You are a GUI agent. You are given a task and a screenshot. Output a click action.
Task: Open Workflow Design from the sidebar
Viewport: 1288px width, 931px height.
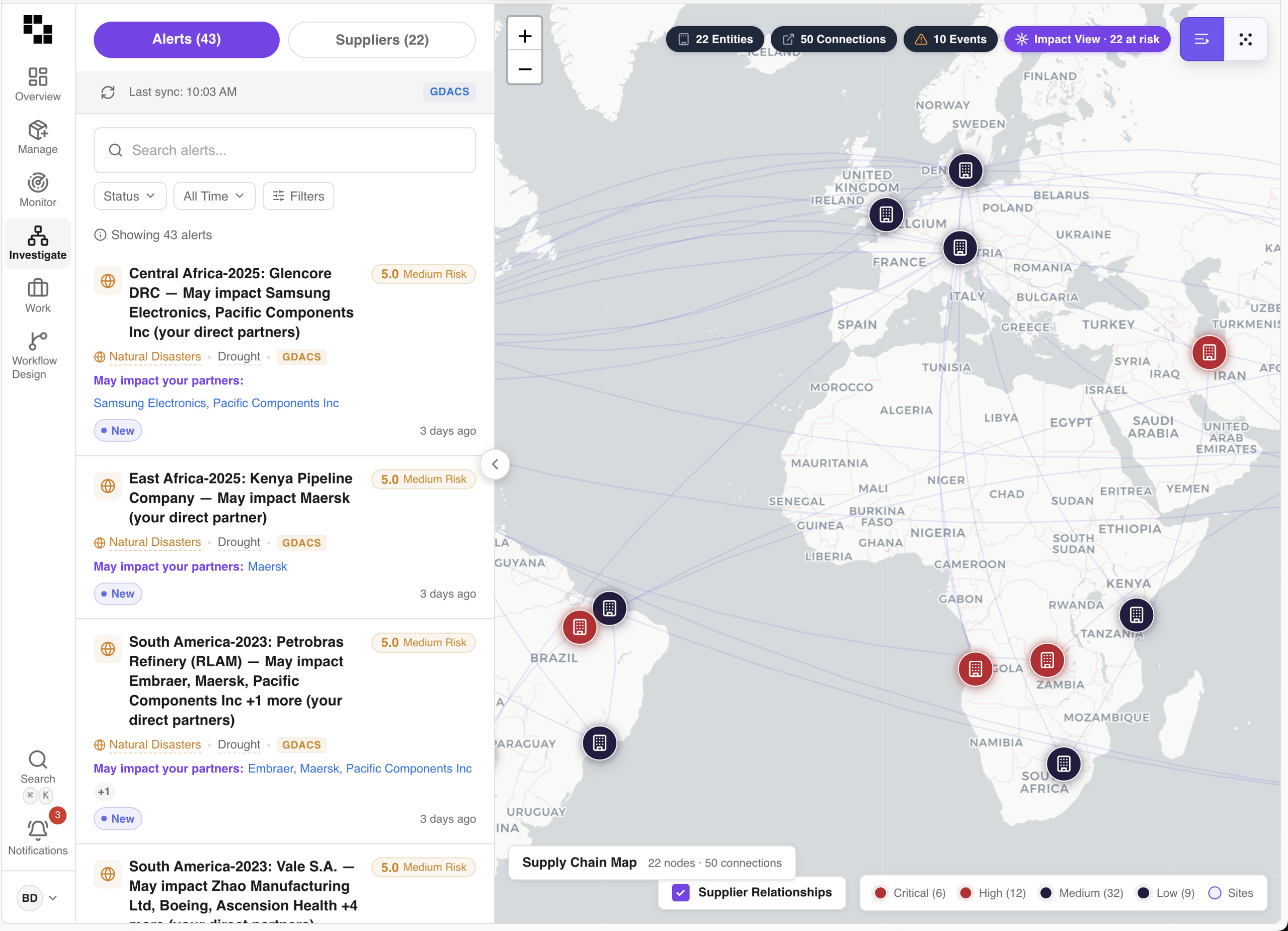[x=37, y=342]
